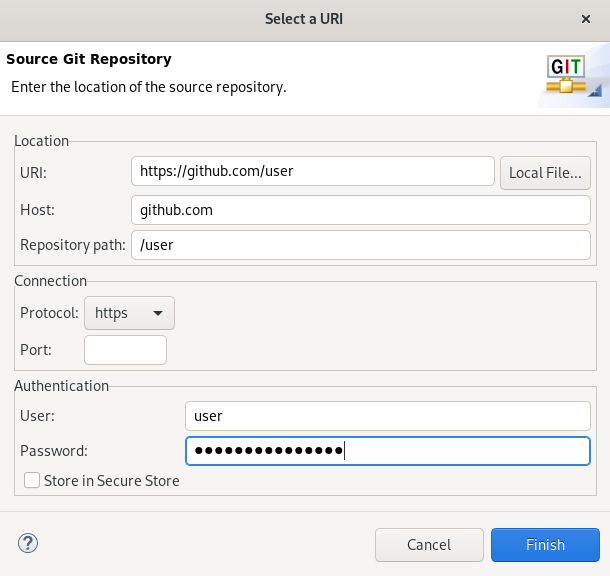Cancel the URI selection dialog
Screen dimensions: 610x576
(428, 545)
